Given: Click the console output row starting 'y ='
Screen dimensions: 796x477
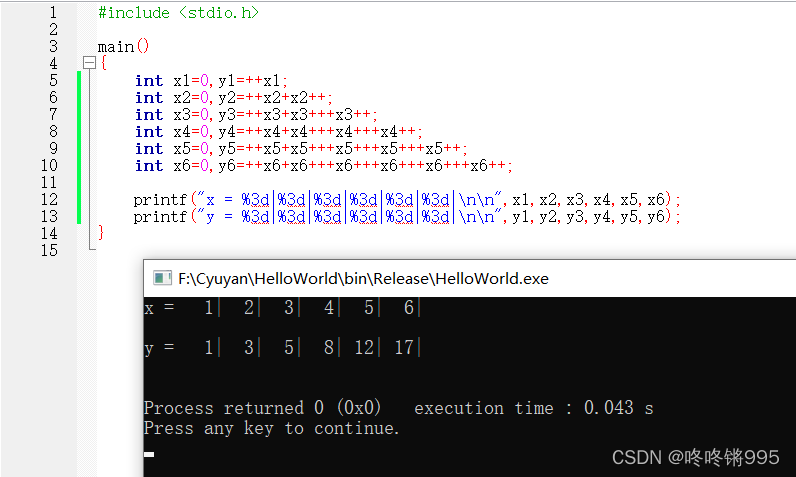Looking at the screenshot, I should 282,348.
